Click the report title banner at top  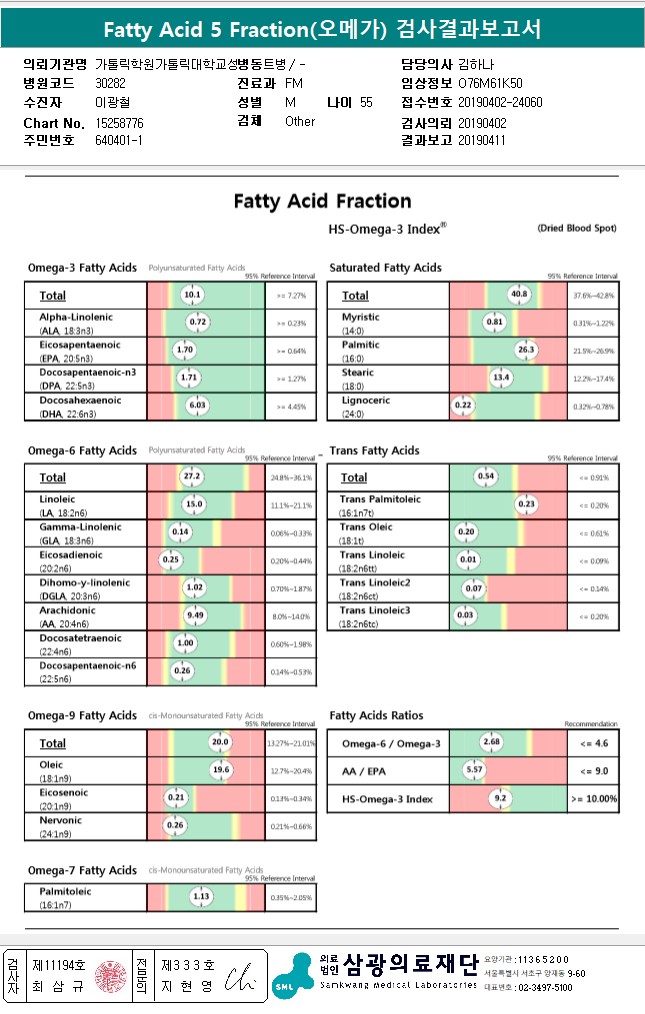tap(322, 30)
